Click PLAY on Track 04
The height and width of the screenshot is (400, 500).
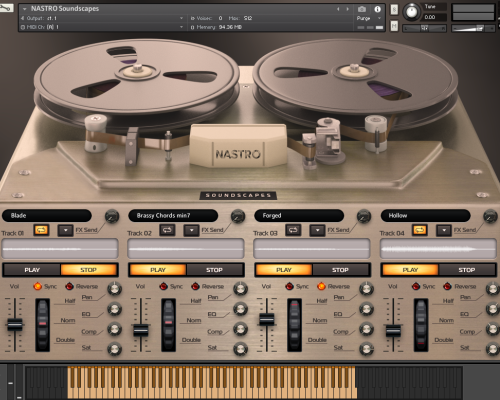pos(410,270)
